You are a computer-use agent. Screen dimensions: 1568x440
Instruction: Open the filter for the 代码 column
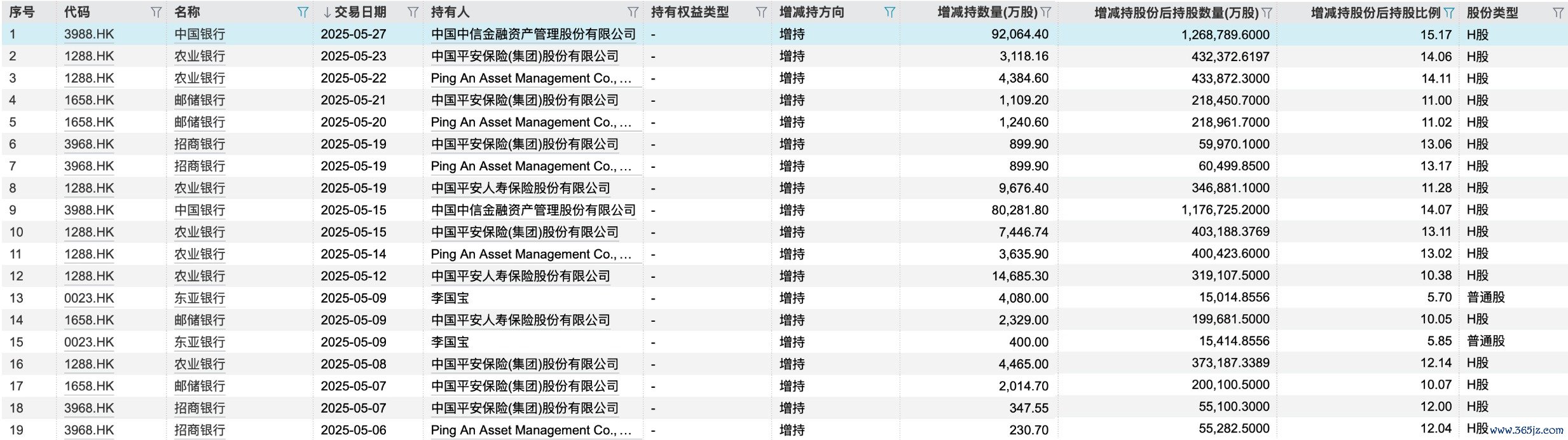click(x=156, y=12)
